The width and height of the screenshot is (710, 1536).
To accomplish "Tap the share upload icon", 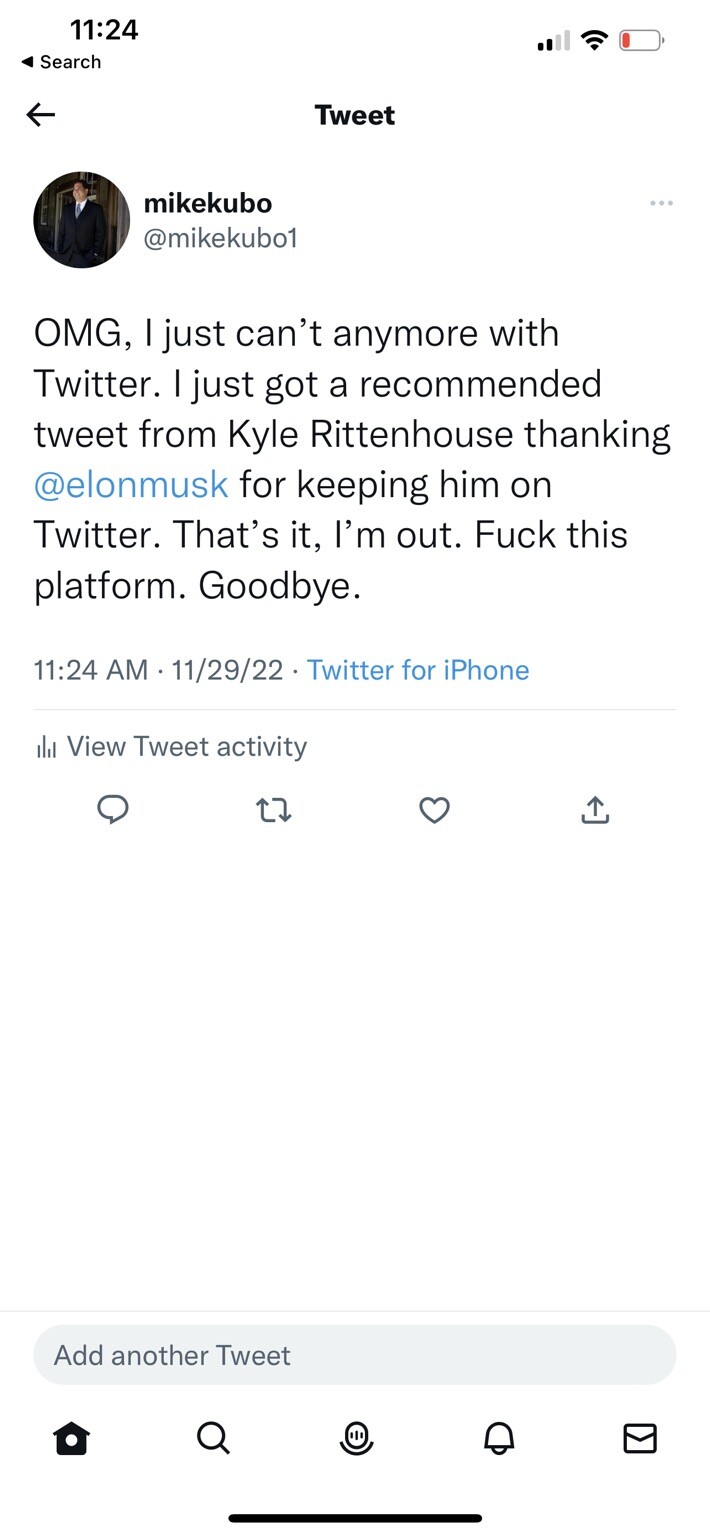I will point(595,809).
